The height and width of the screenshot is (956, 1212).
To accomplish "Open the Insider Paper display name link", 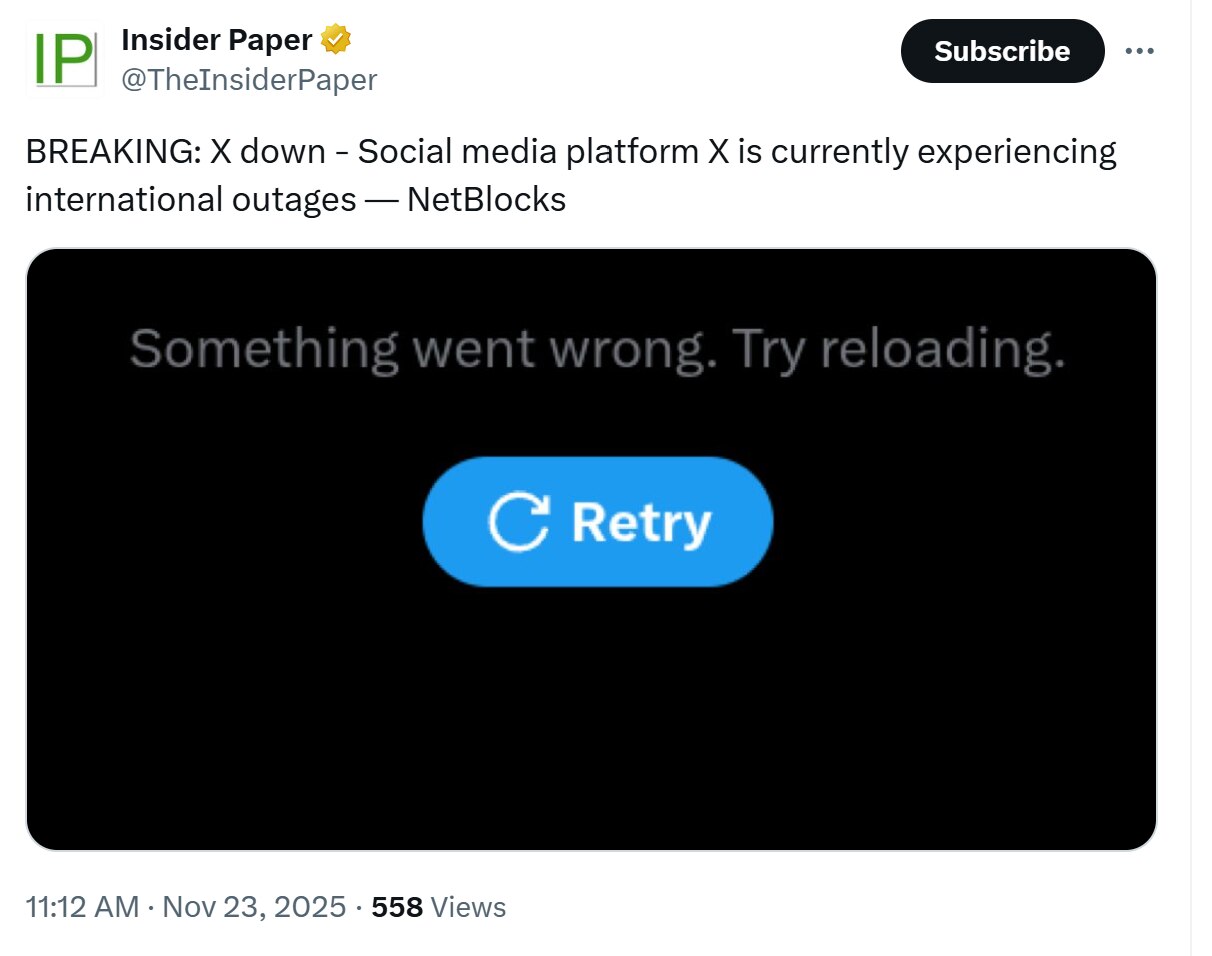I will tap(216, 41).
